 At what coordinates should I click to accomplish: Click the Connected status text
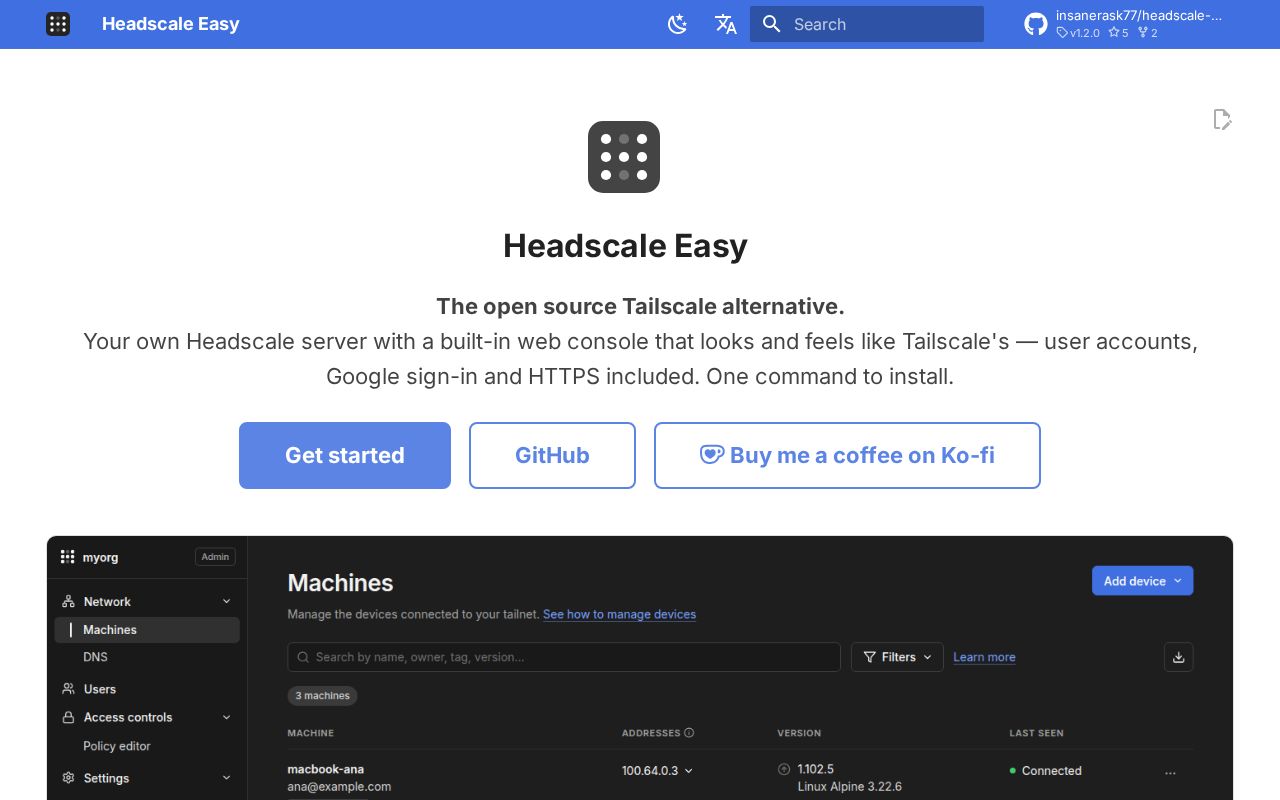(1052, 771)
